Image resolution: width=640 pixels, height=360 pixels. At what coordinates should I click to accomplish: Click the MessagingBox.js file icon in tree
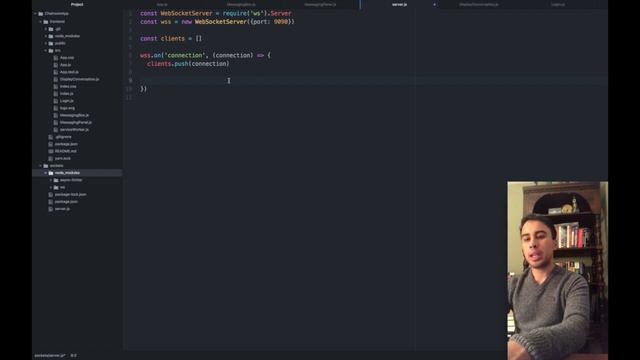coord(56,115)
